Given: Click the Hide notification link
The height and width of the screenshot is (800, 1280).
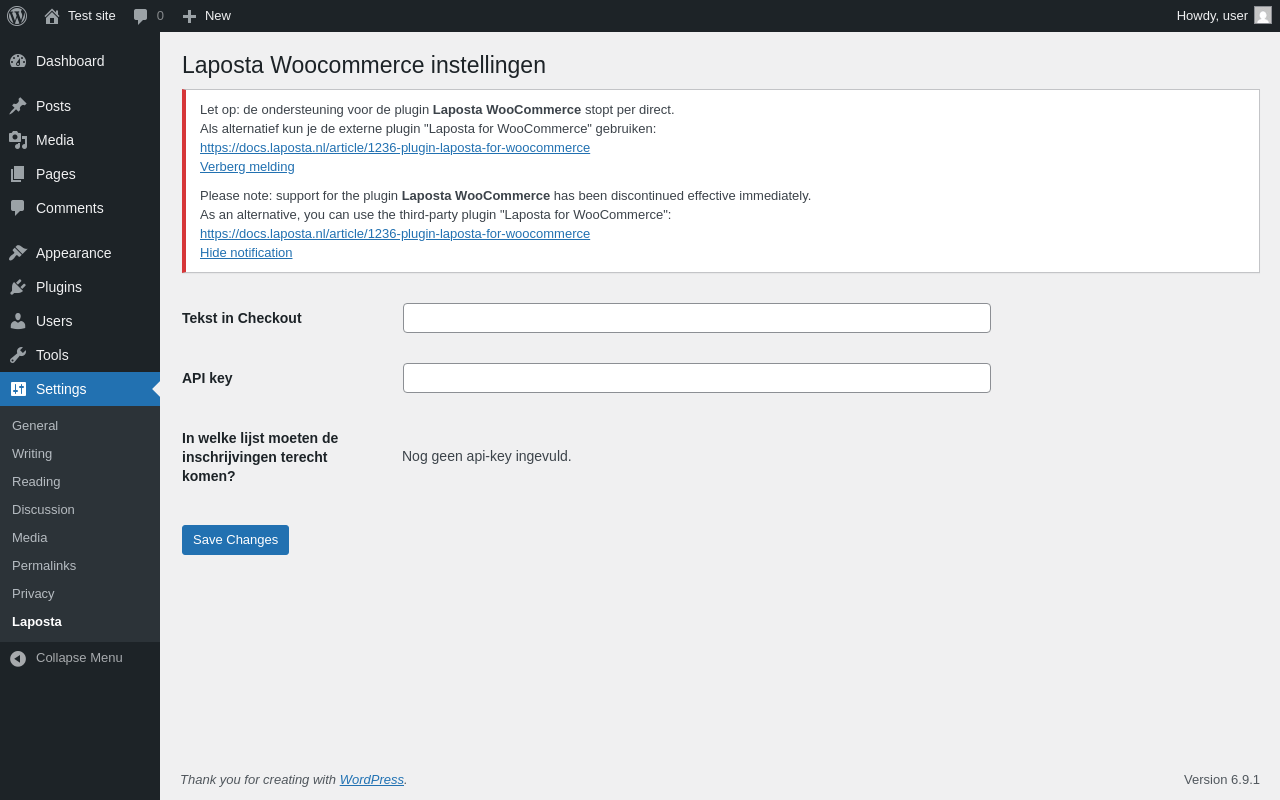Looking at the screenshot, I should [246, 253].
